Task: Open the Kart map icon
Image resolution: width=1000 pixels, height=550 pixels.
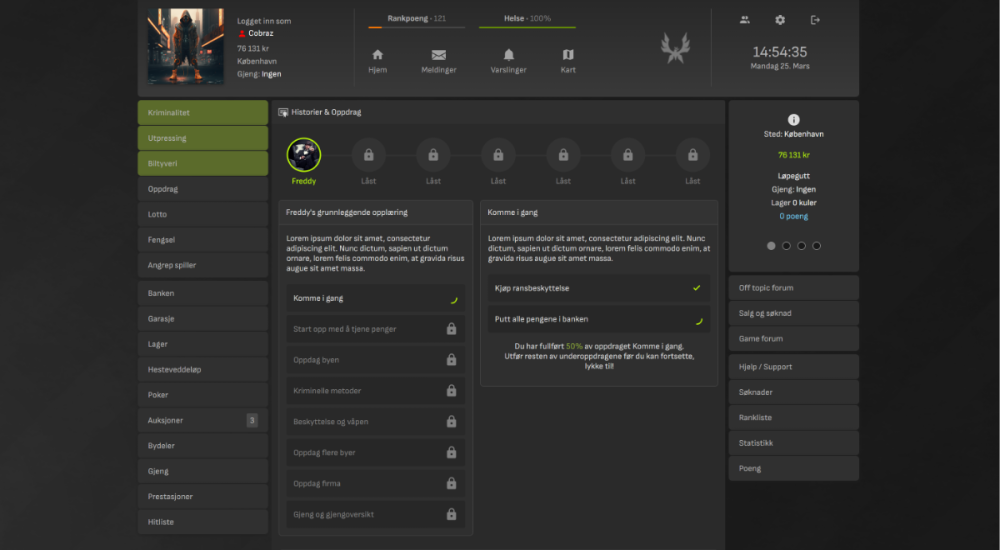Action: tap(568, 55)
